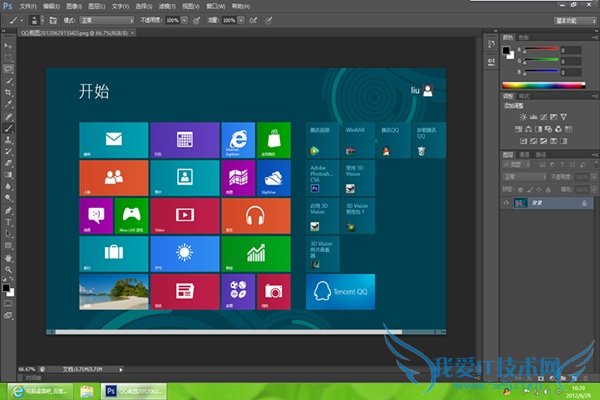The height and width of the screenshot is (400, 600).
Task: Open the flow slider dropdown arrow
Action: coord(241,20)
